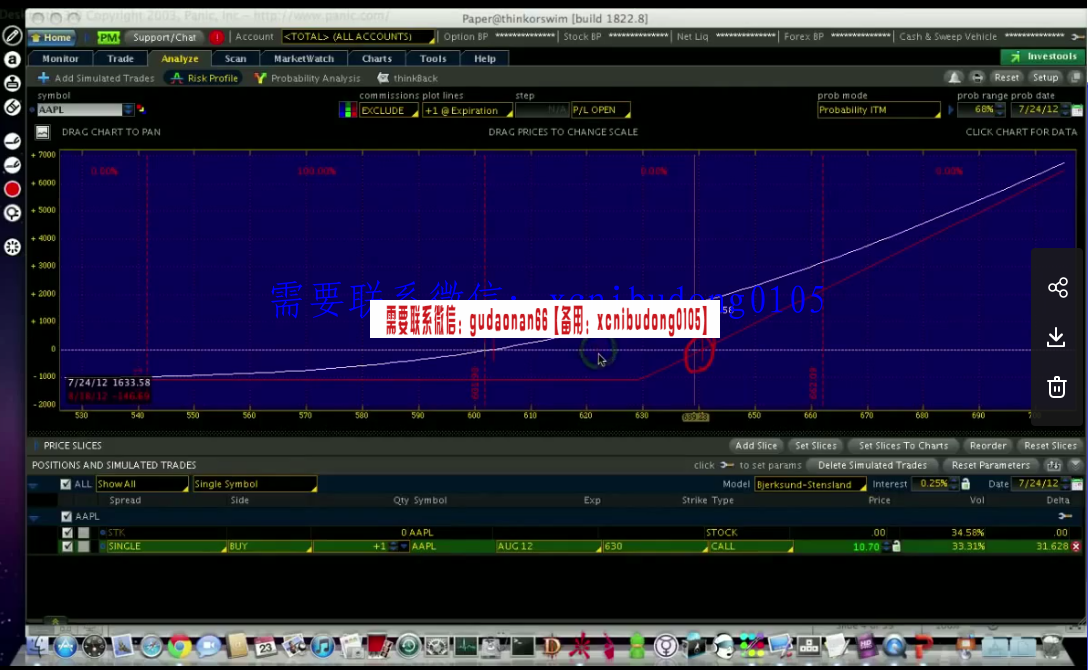Remove the AAPL call simulated trade

[1076, 547]
